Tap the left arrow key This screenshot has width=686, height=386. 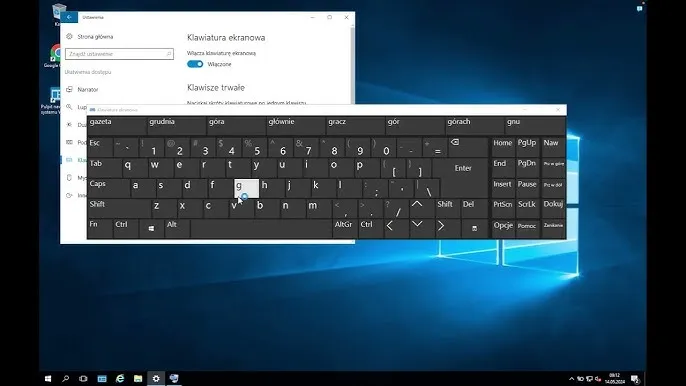point(396,229)
